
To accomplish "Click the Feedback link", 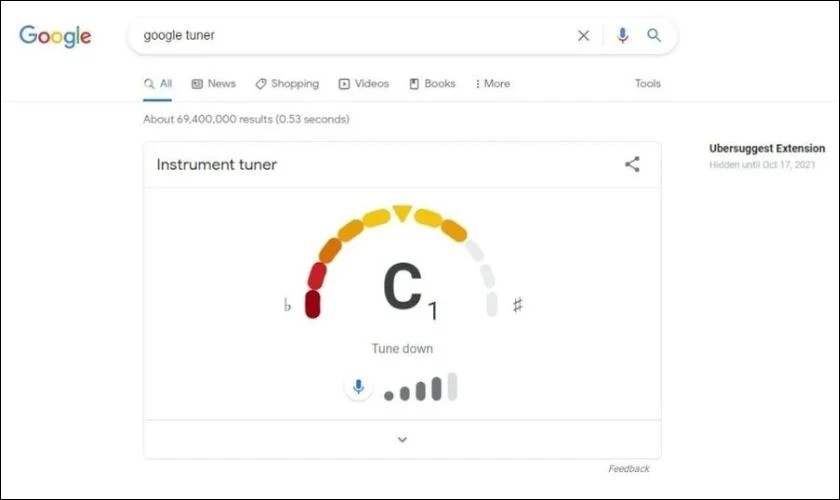I will point(628,469).
